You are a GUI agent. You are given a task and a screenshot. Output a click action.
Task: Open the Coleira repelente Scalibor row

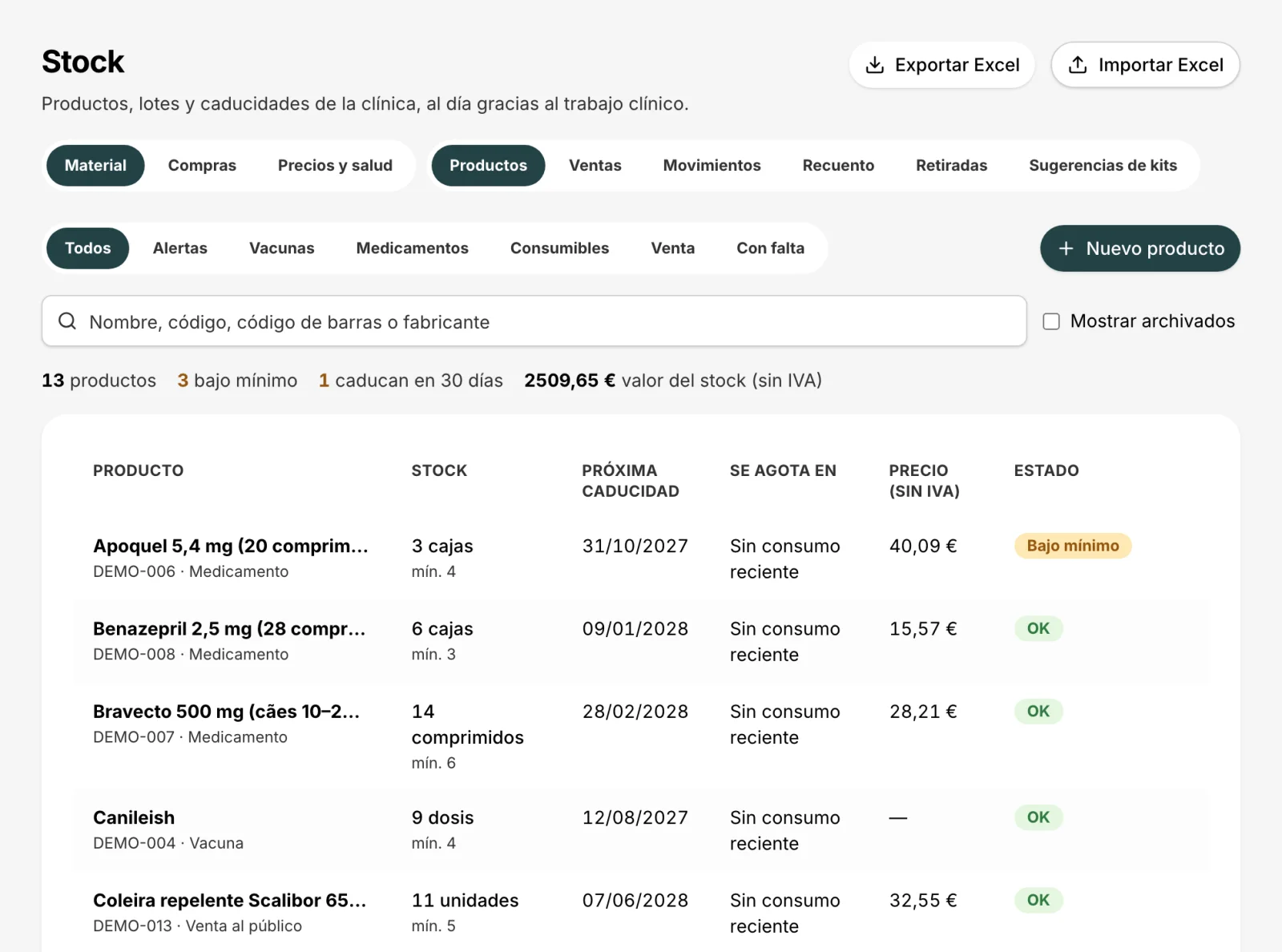[641, 912]
